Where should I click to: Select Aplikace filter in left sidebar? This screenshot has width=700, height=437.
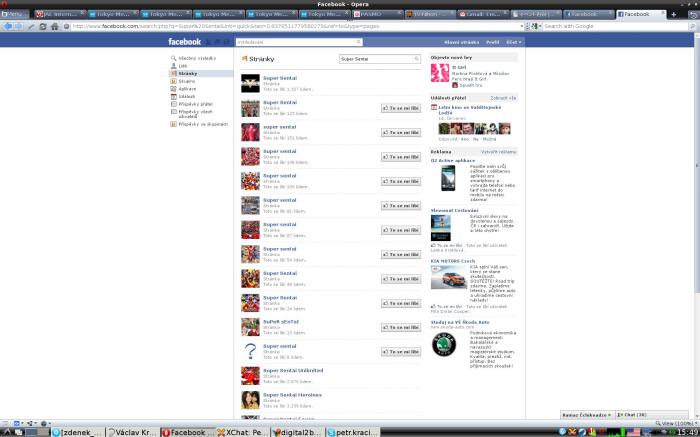point(187,89)
